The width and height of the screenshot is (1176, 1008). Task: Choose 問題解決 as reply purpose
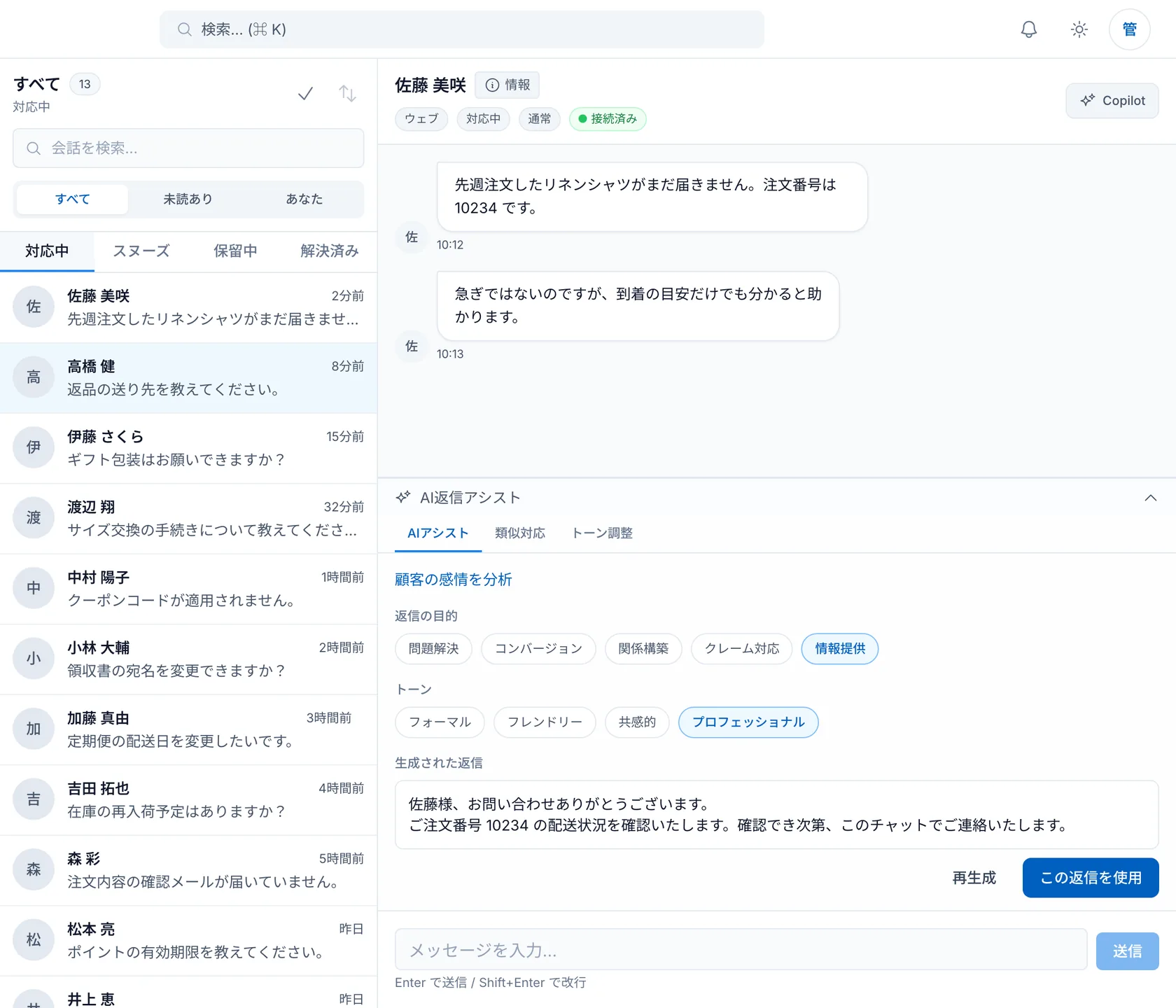tap(433, 649)
